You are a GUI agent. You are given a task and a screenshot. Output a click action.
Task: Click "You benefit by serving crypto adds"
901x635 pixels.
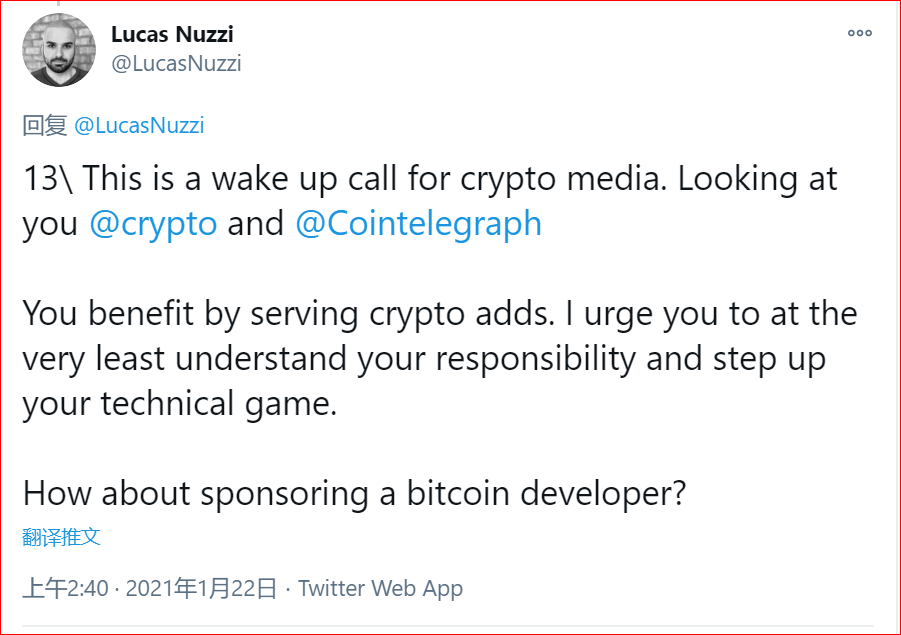pos(284,313)
